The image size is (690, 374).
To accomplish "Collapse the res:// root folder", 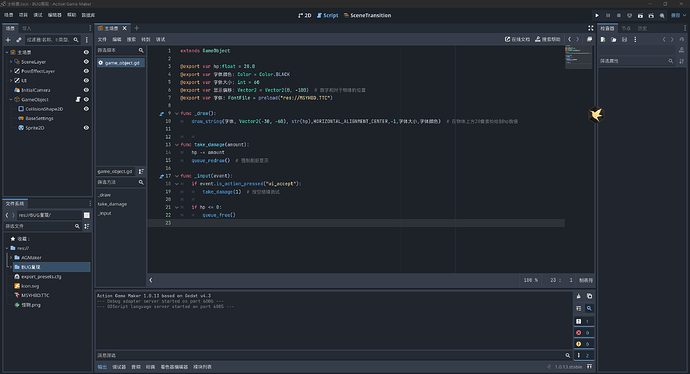I will pyautogui.click(x=7, y=248).
